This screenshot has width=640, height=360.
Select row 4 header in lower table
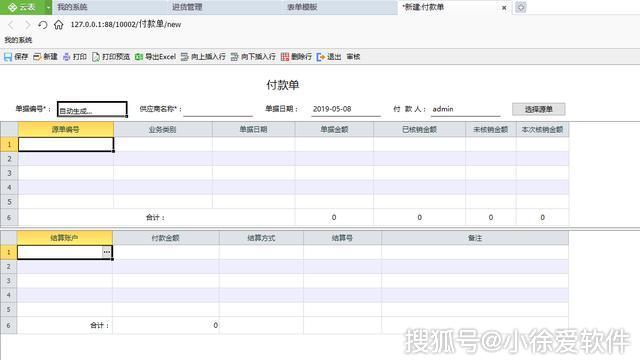pos(9,295)
